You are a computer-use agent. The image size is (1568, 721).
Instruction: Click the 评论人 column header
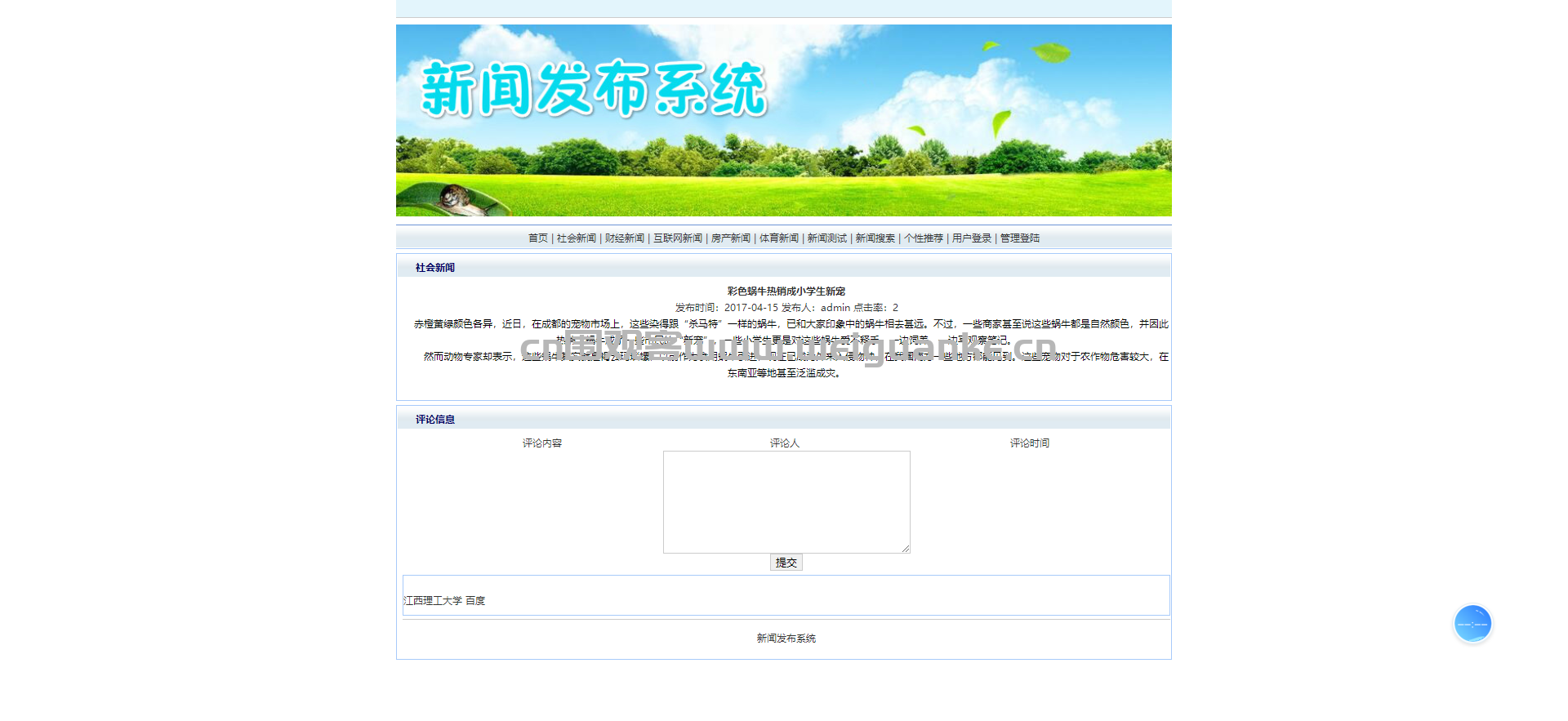(x=785, y=443)
